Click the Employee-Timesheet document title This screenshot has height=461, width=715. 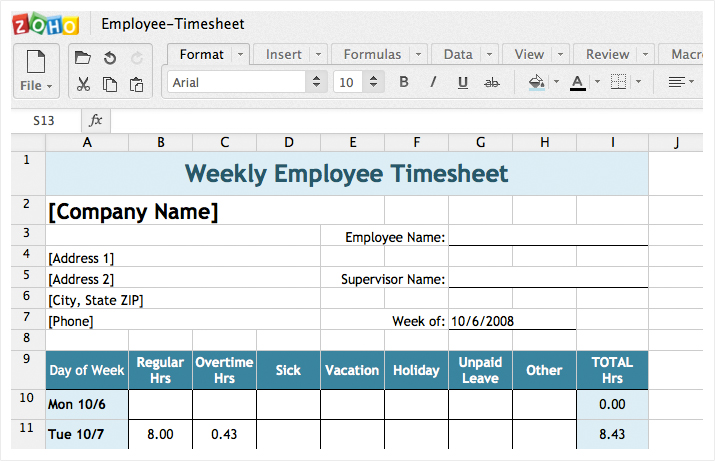pos(173,24)
